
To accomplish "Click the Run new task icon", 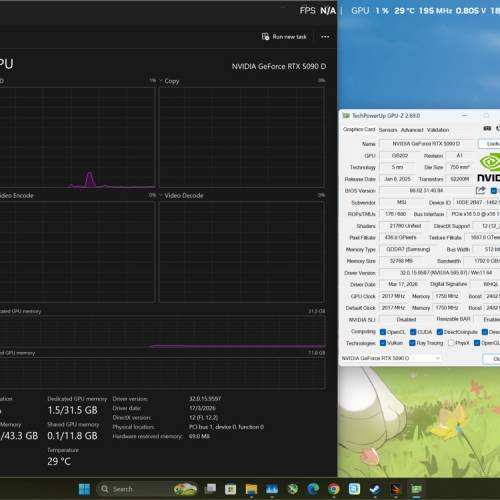I will pyautogui.click(x=265, y=37).
